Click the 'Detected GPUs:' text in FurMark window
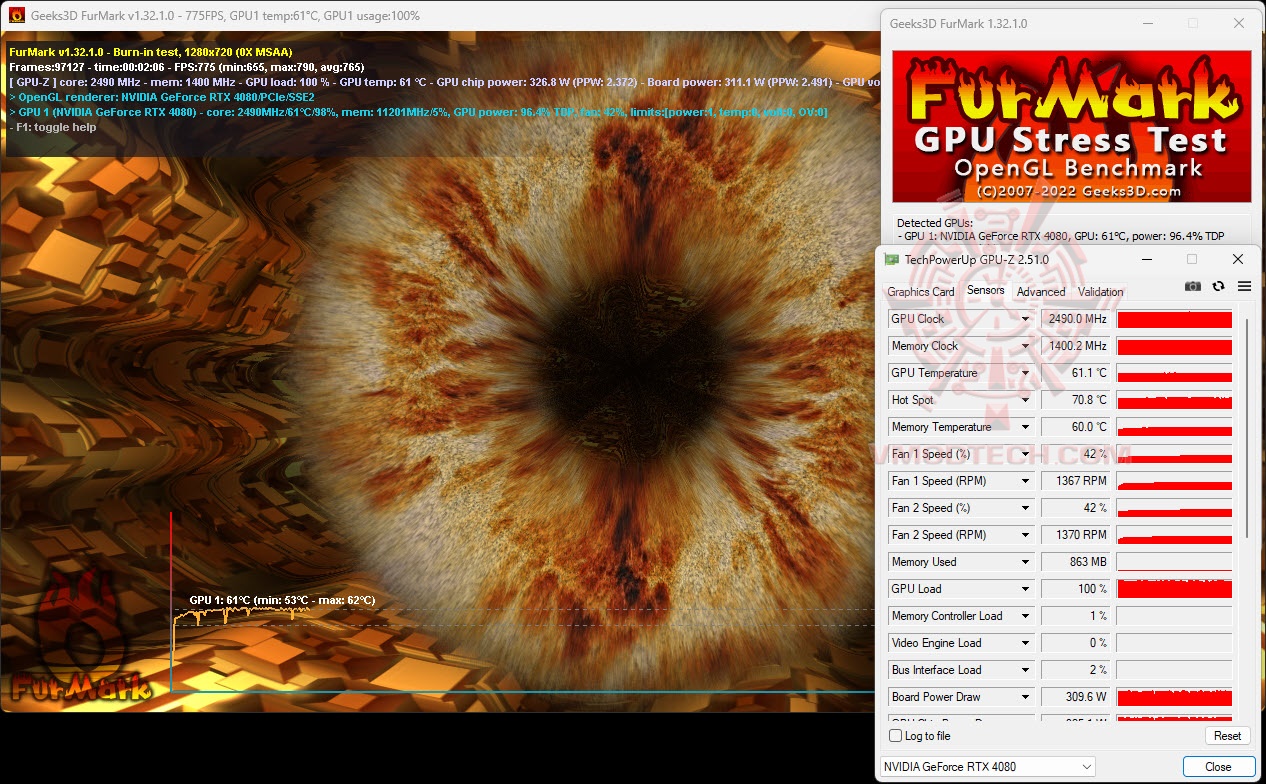This screenshot has height=784, width=1266. pos(934,223)
